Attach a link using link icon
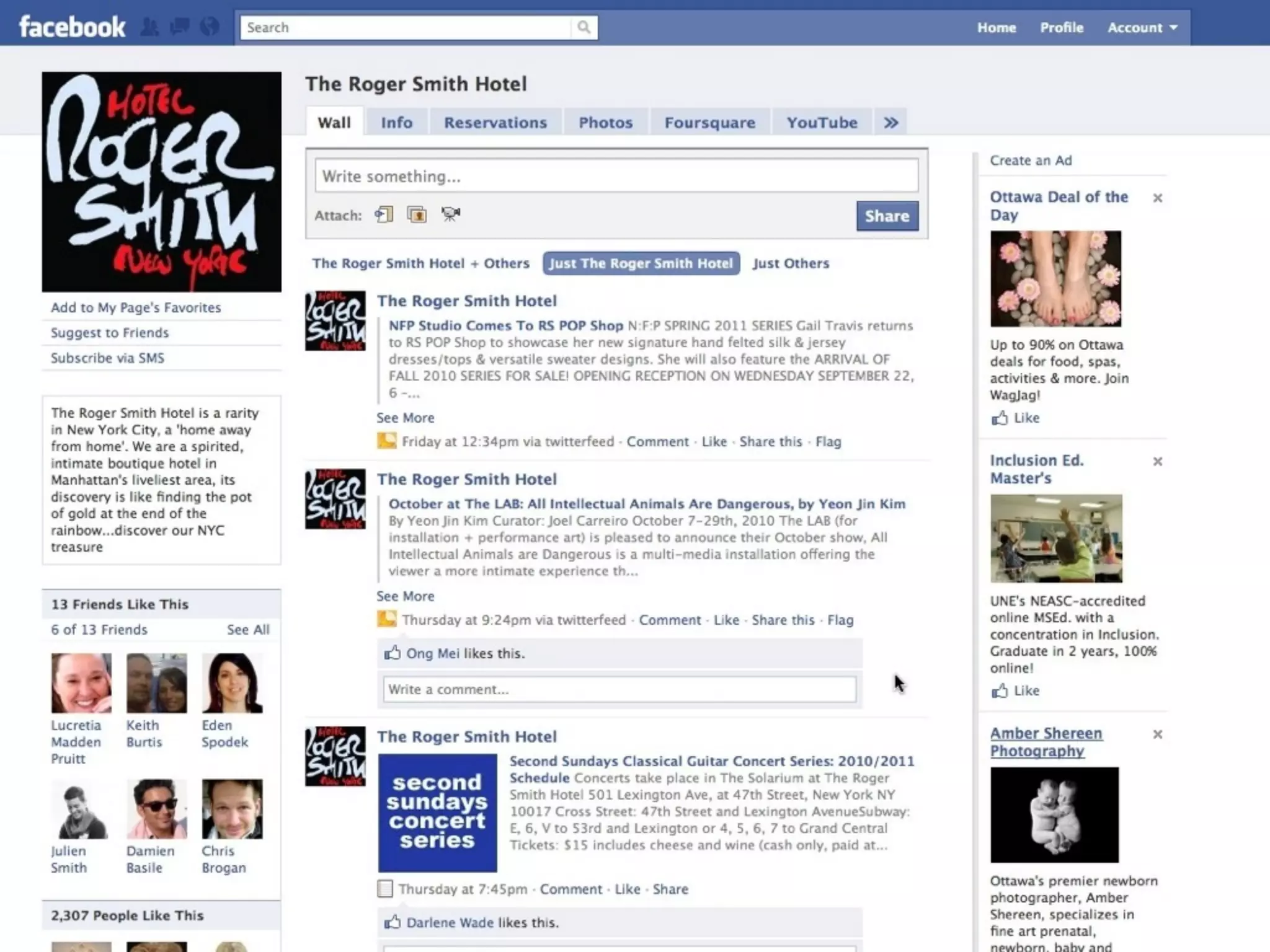1270x952 pixels. click(x=384, y=215)
